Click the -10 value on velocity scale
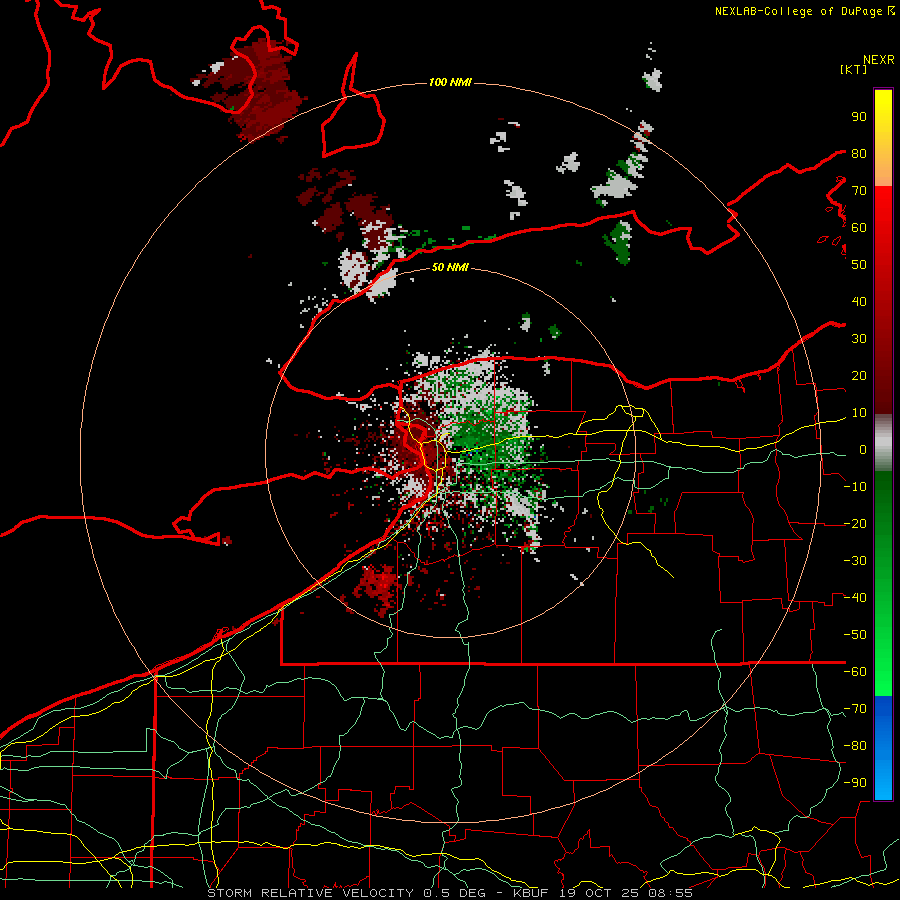900x900 pixels. click(x=855, y=487)
